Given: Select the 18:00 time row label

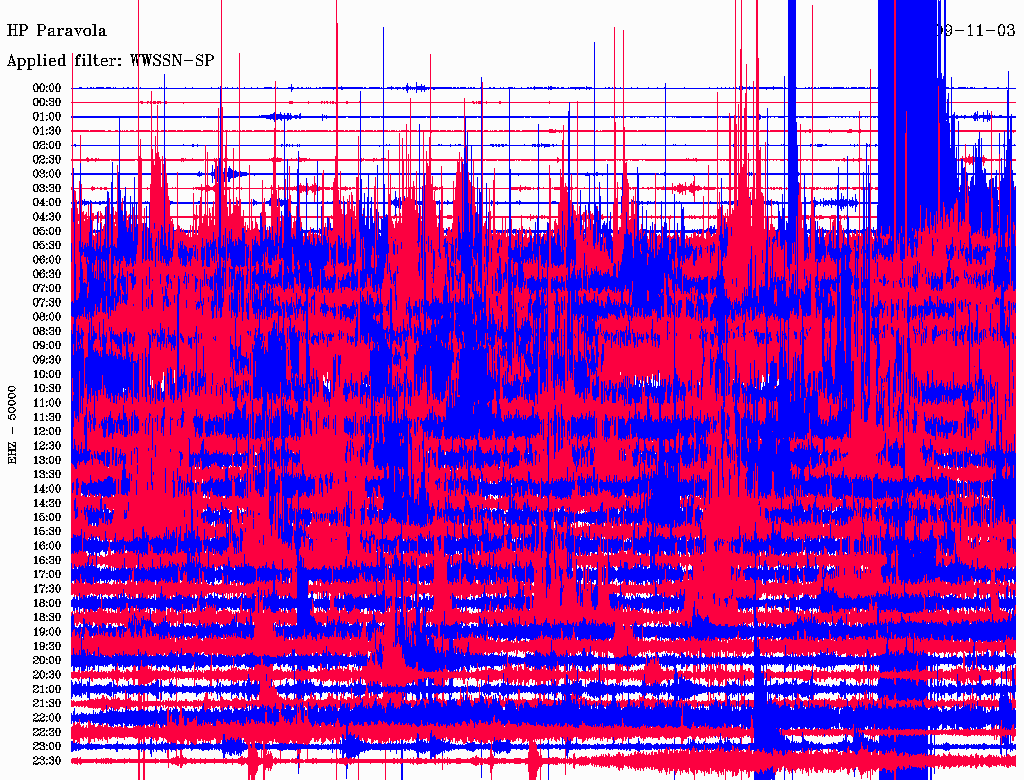Looking at the screenshot, I should [x=47, y=604].
